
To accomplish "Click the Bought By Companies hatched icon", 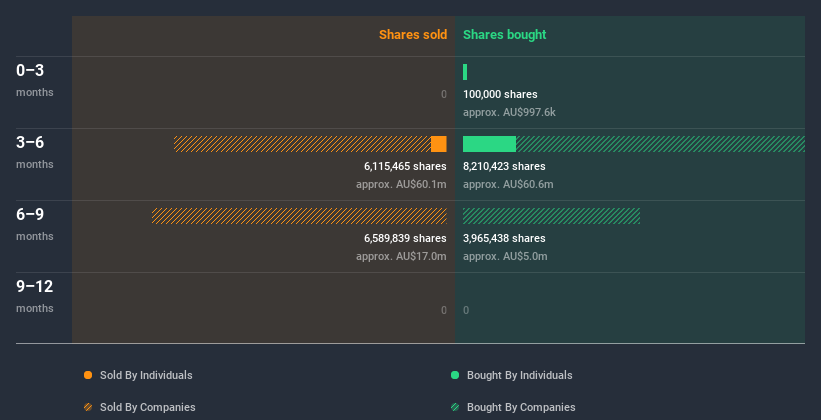I will (x=455, y=407).
